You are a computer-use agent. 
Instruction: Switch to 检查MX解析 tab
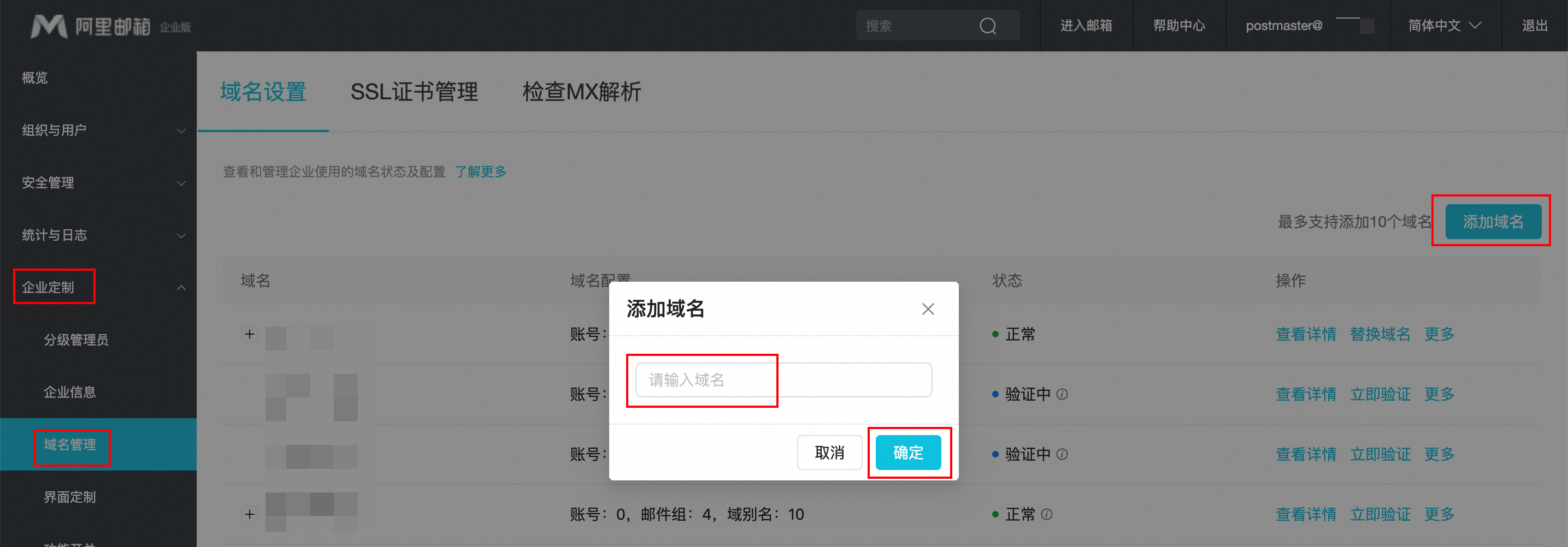click(581, 92)
